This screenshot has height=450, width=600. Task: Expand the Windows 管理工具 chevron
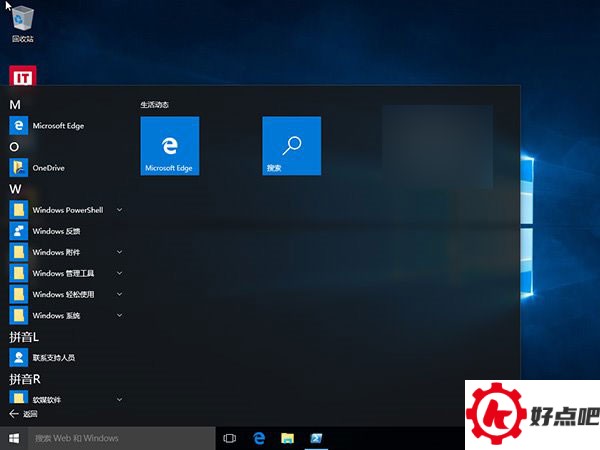tap(119, 273)
